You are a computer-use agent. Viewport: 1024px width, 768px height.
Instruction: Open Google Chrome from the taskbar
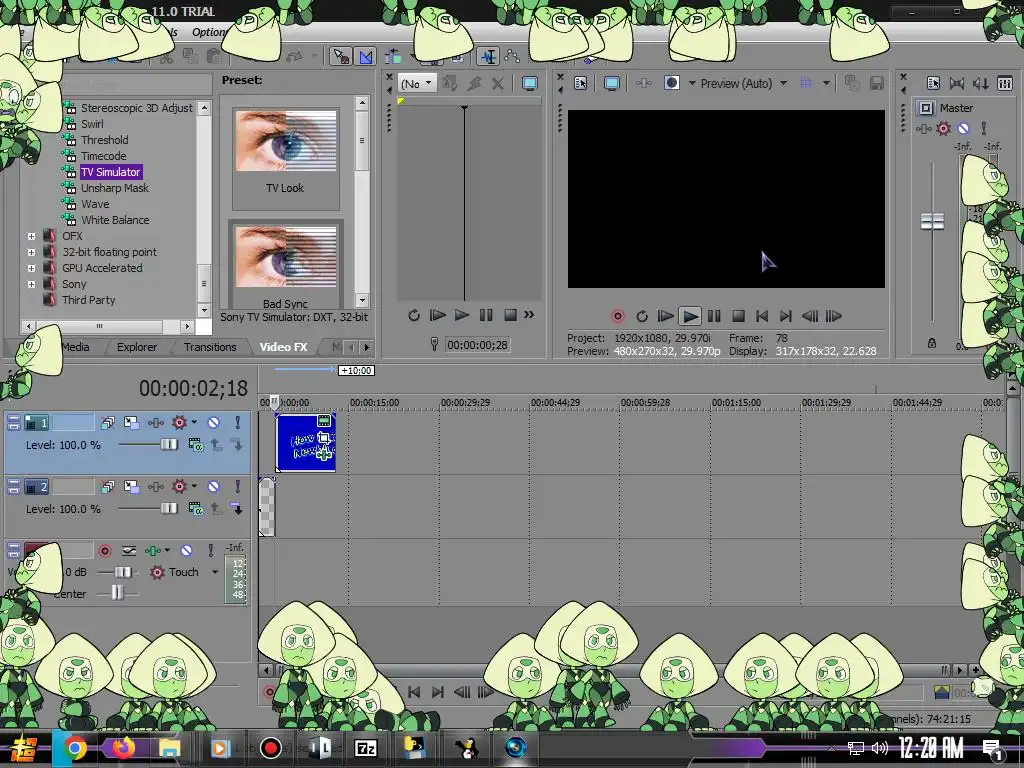pyautogui.click(x=74, y=748)
